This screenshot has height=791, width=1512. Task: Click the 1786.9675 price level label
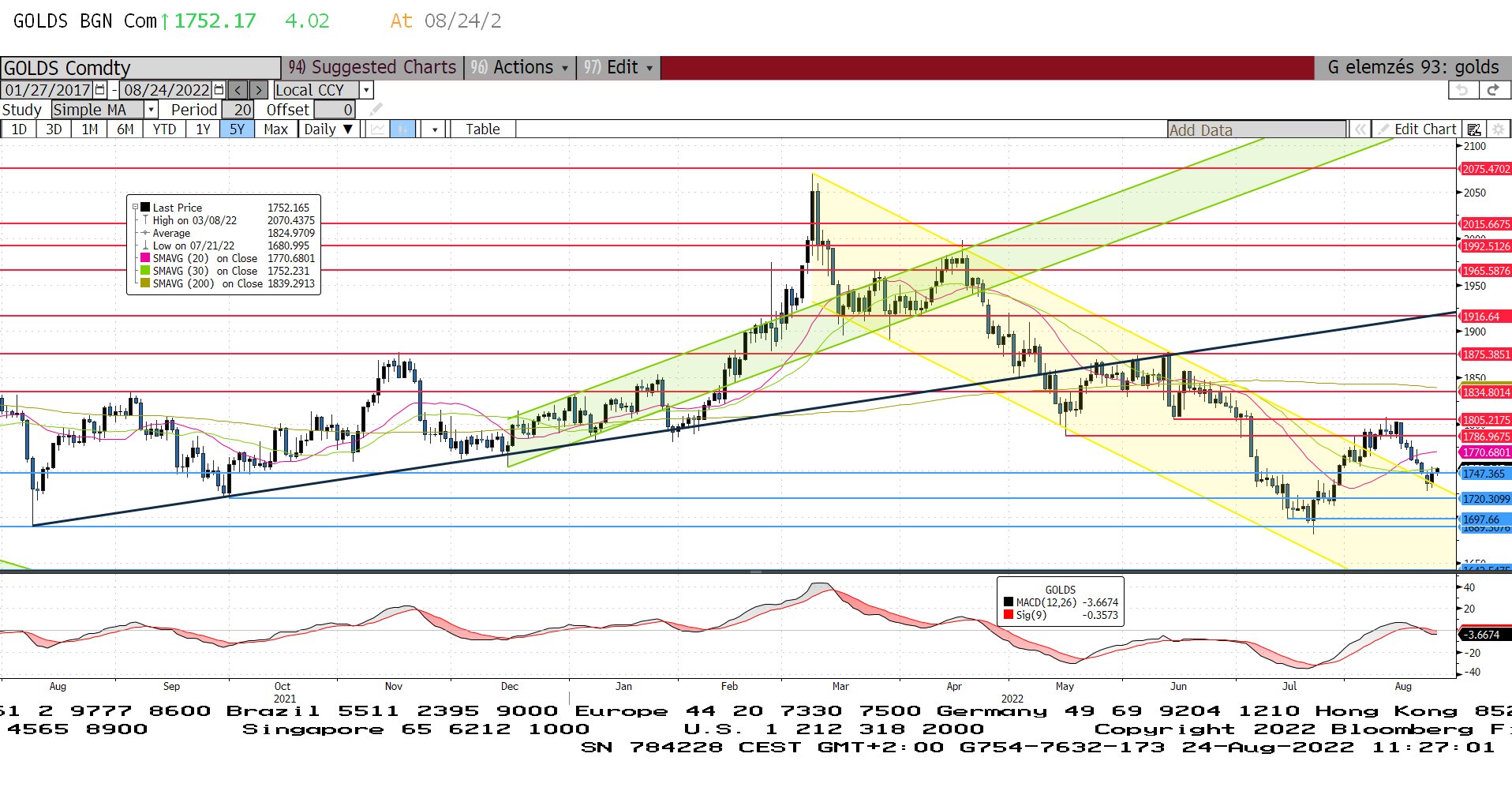[1486, 437]
